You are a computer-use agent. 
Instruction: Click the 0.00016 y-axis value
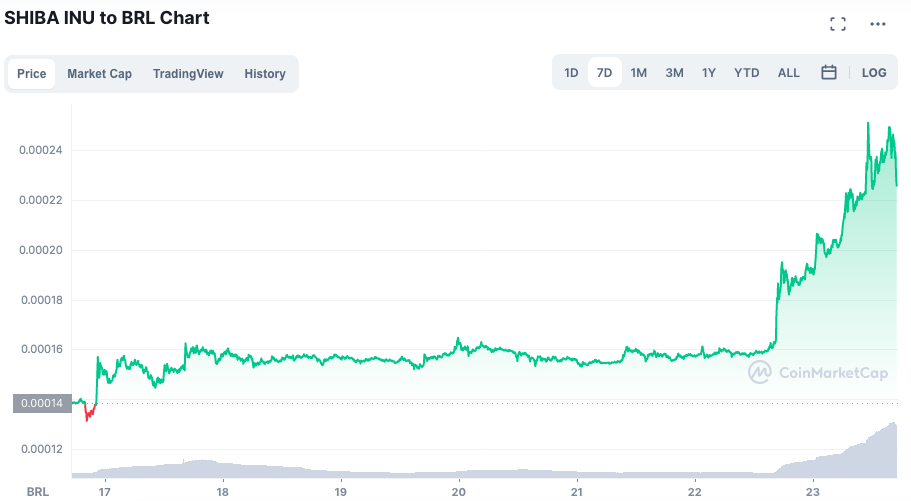point(42,349)
